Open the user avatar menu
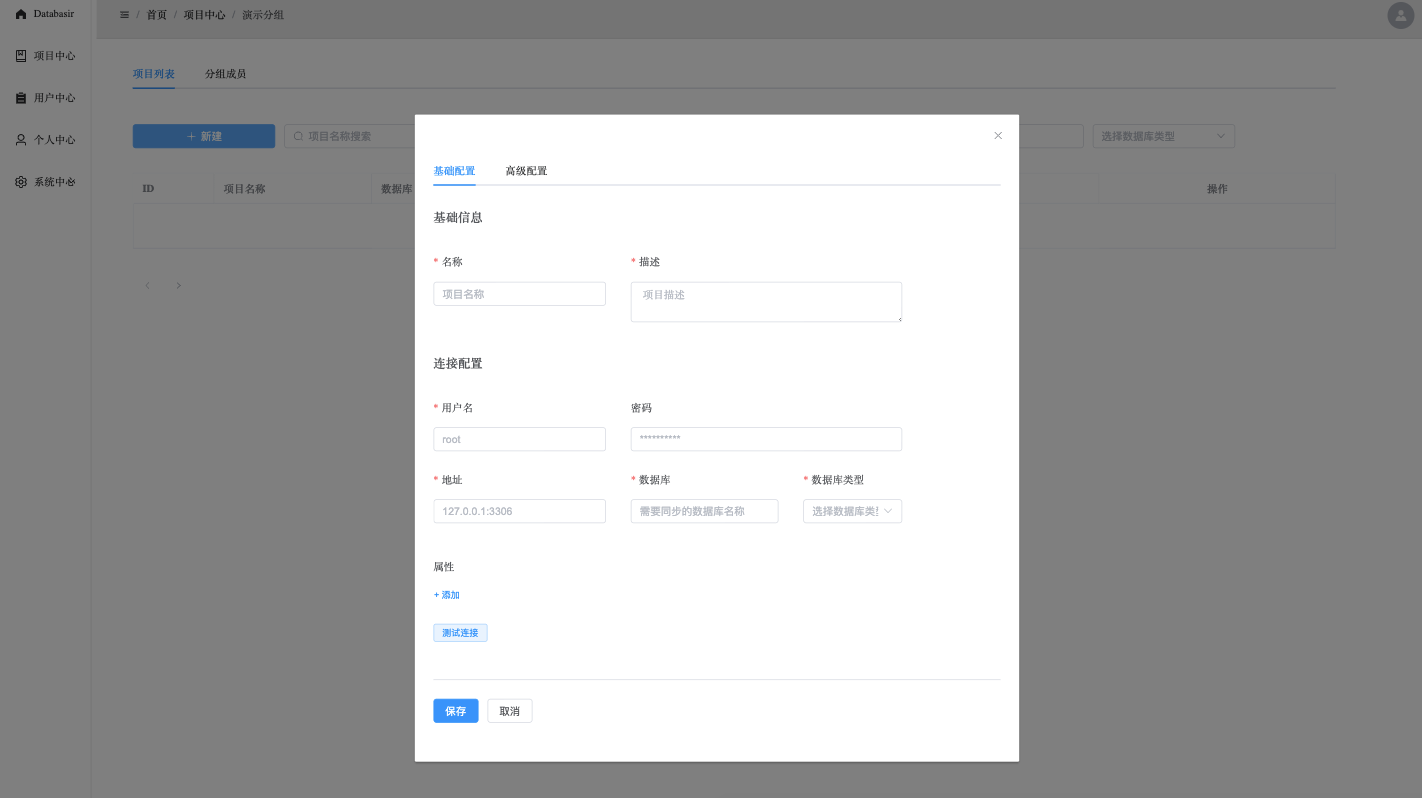 [1399, 16]
